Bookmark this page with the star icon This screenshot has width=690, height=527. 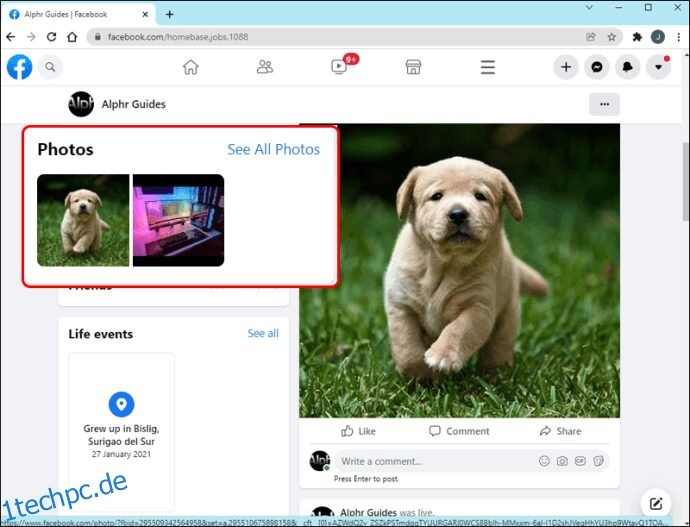[612, 37]
